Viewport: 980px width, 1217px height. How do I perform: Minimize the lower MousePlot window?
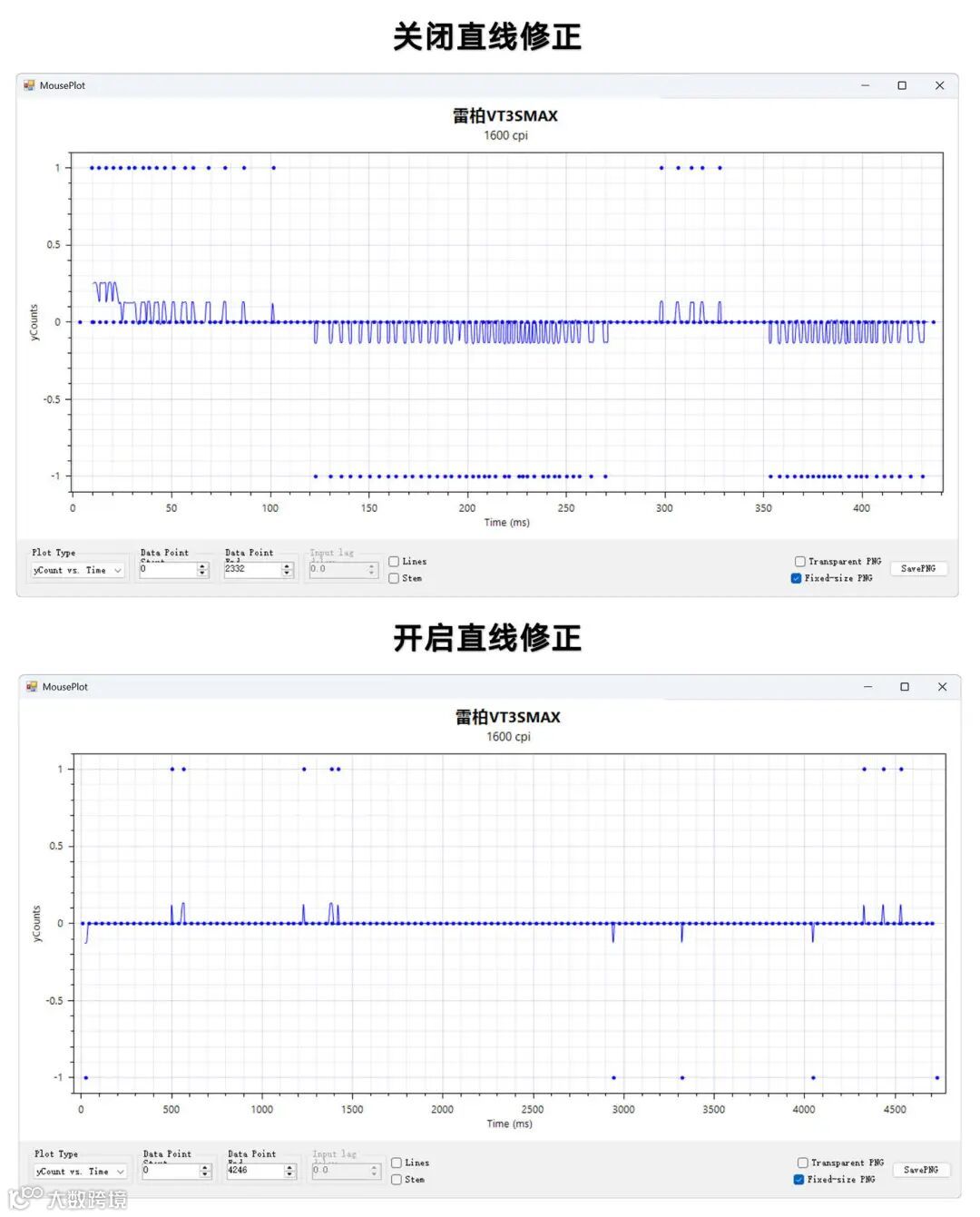(867, 687)
